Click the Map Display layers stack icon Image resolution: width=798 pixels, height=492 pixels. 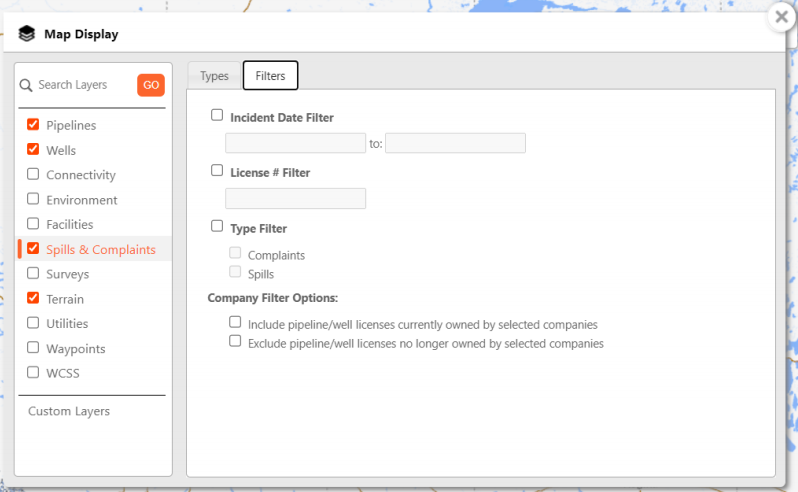[27, 34]
